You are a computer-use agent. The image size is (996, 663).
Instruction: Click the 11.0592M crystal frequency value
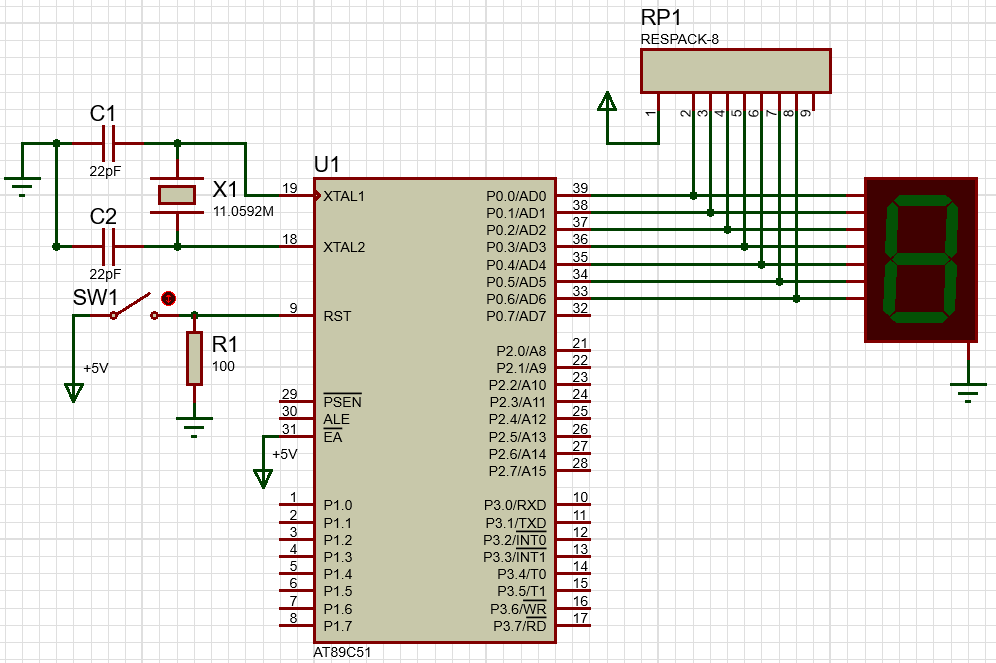click(x=243, y=211)
